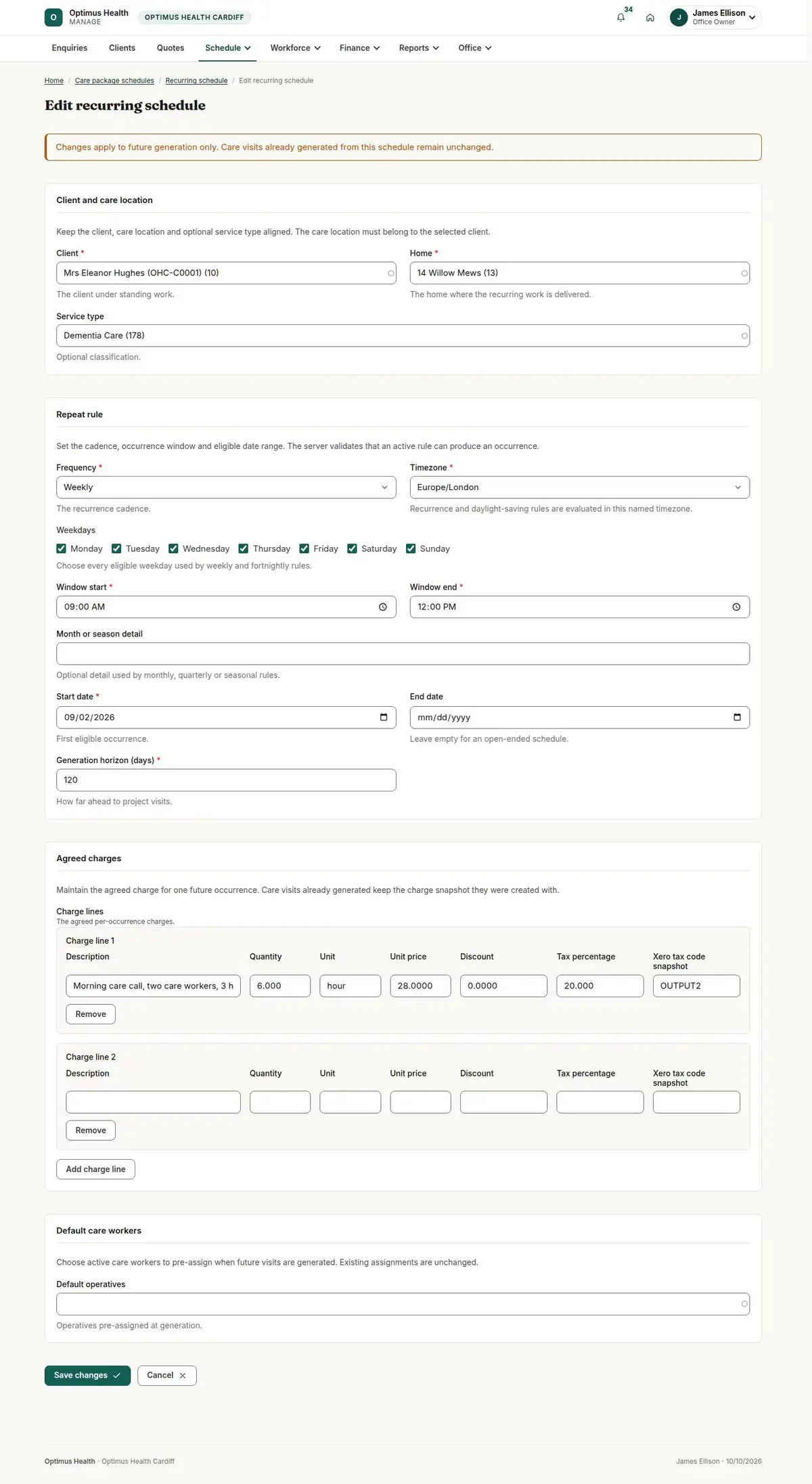Image resolution: width=812 pixels, height=1484 pixels.
Task: Open the Window end clock picker icon
Action: point(736,607)
